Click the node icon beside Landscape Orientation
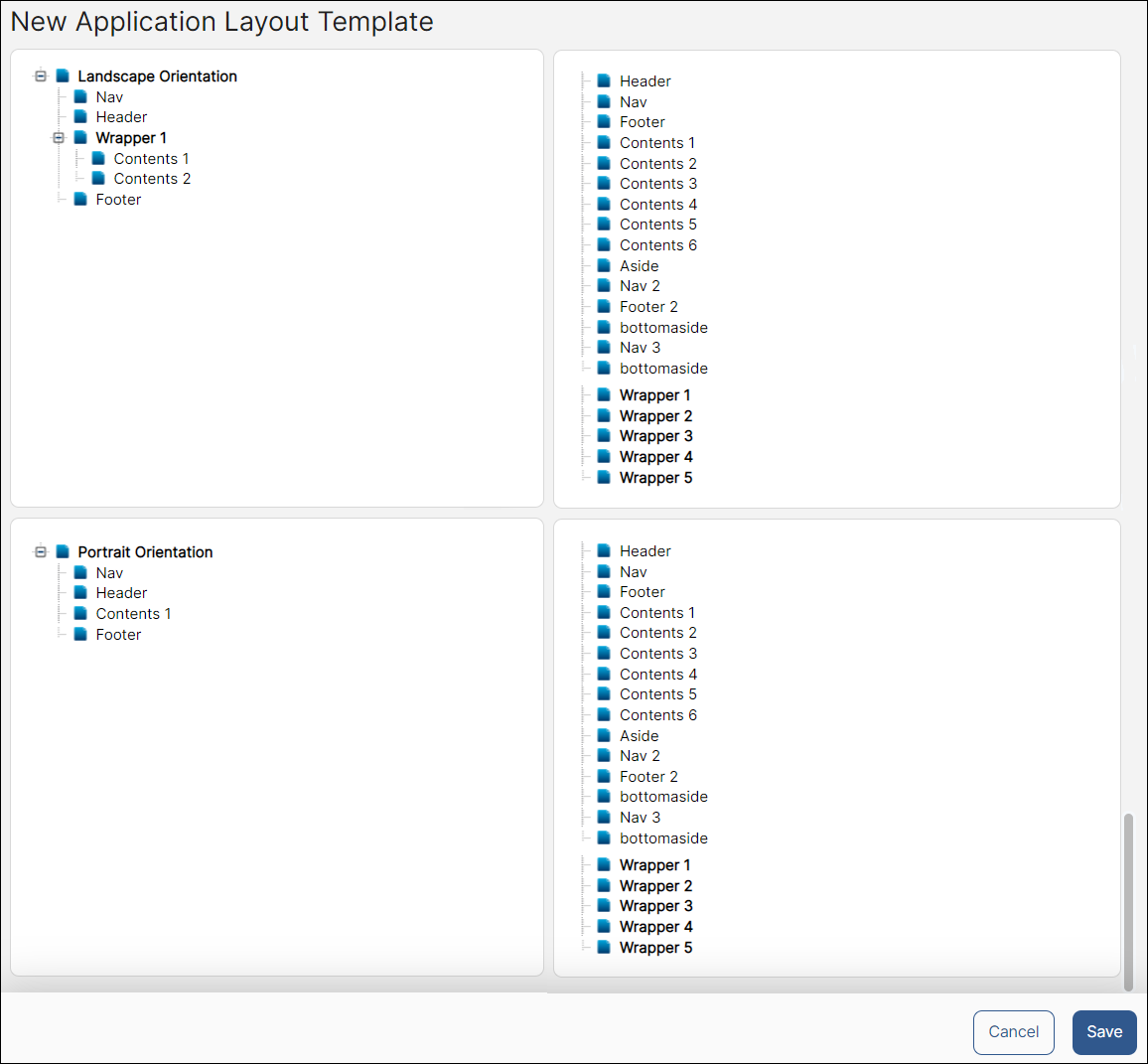 point(63,76)
